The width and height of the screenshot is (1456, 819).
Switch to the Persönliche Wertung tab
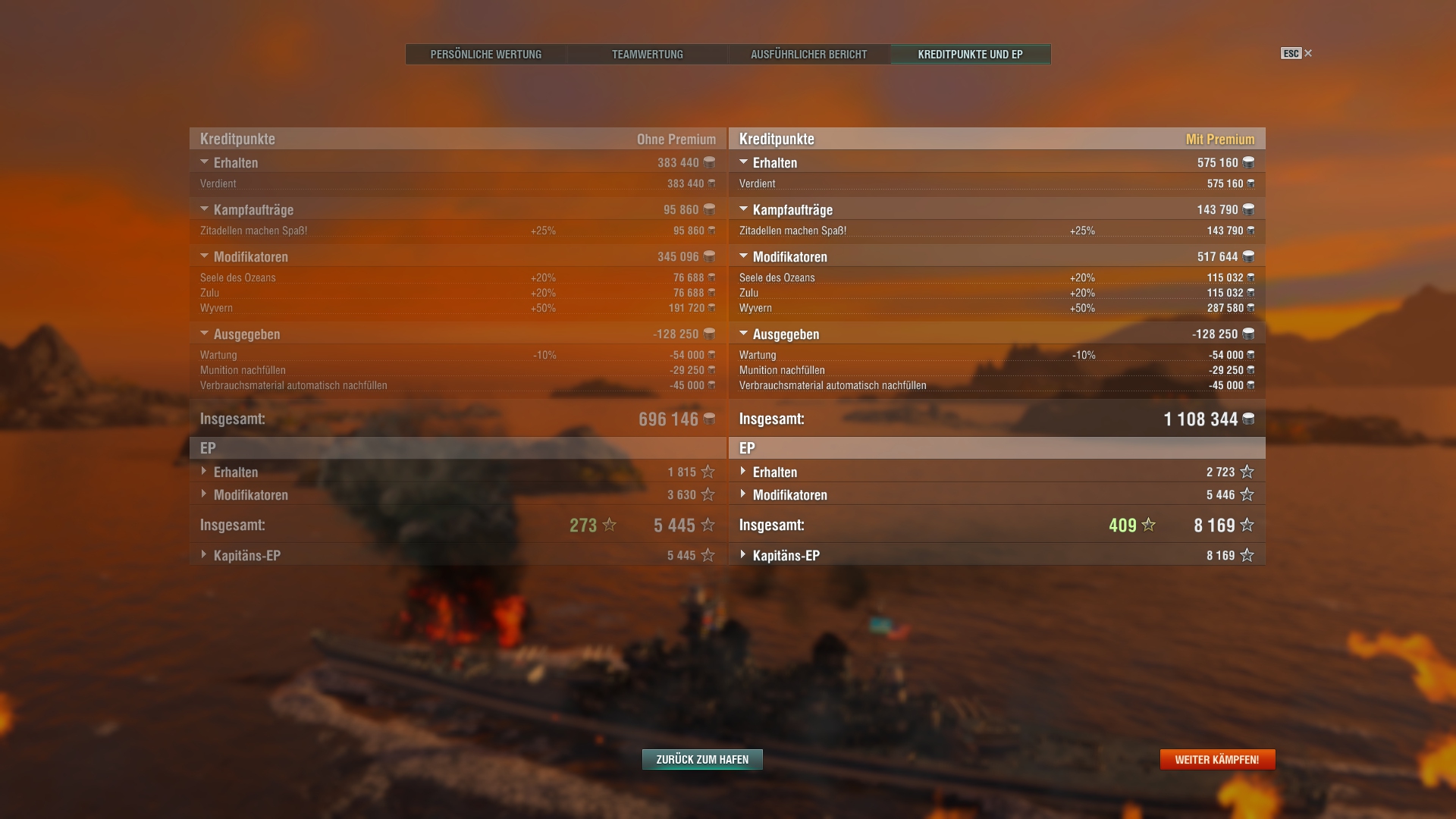click(486, 55)
